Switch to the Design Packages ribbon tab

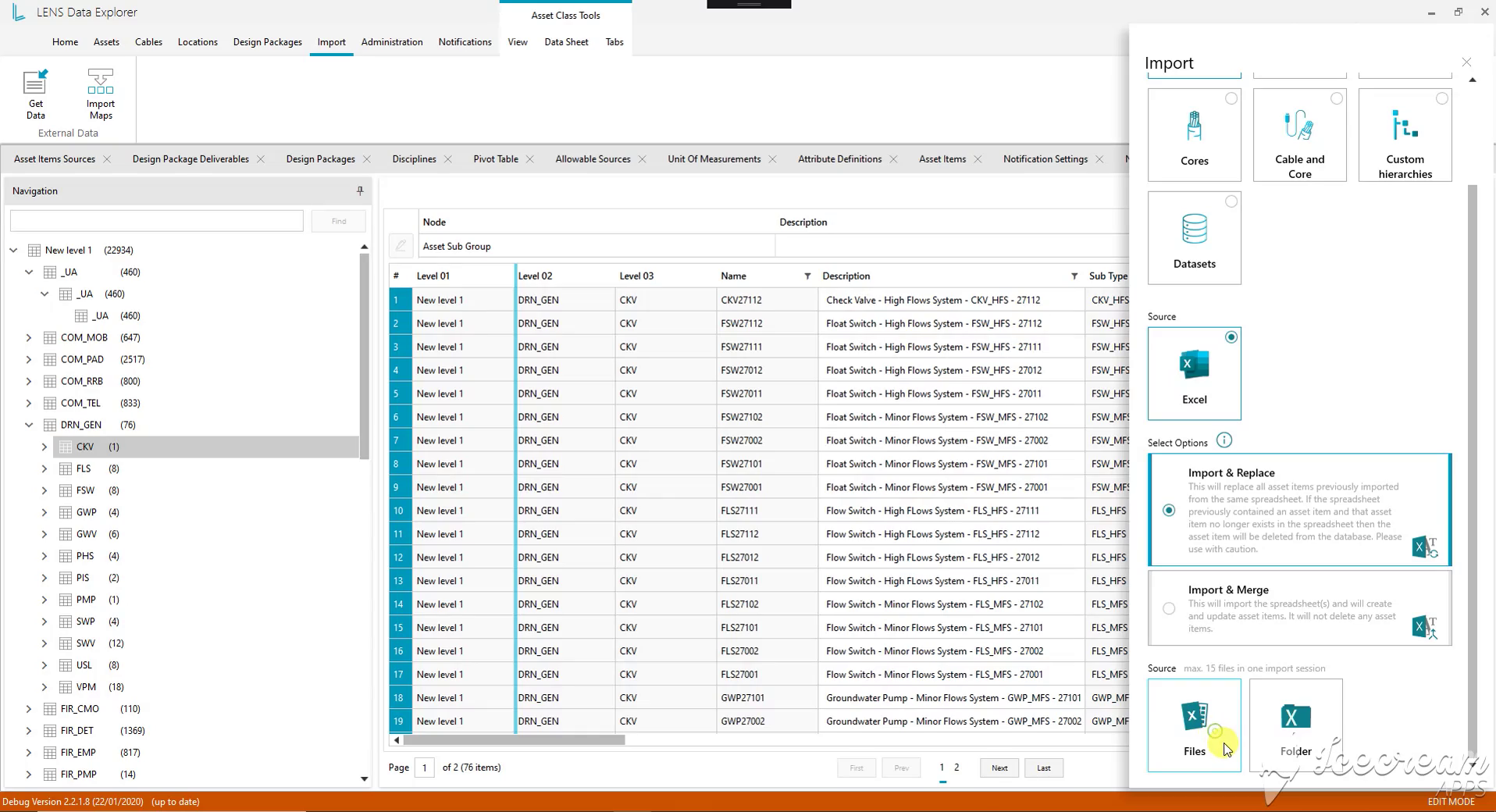[x=267, y=42]
